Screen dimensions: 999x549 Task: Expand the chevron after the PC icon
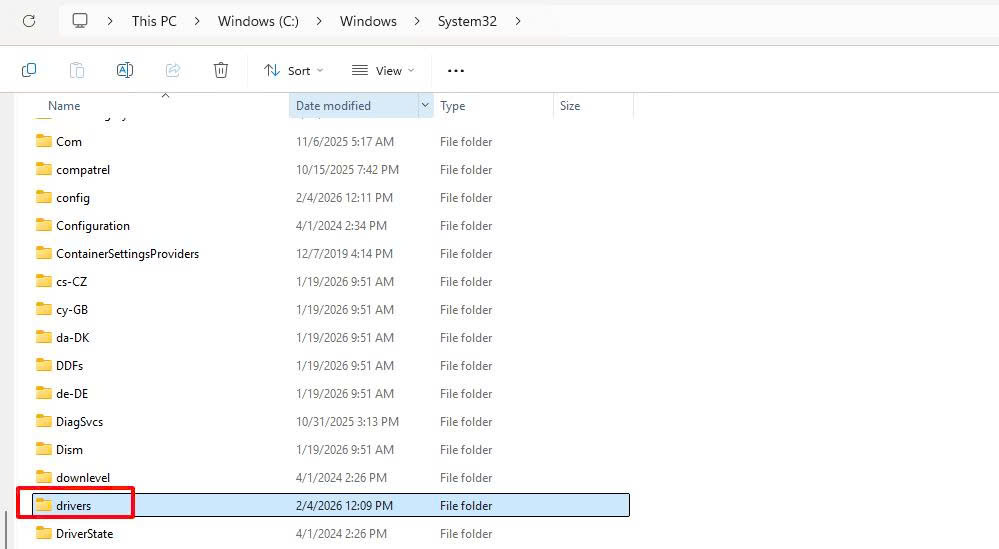(110, 21)
